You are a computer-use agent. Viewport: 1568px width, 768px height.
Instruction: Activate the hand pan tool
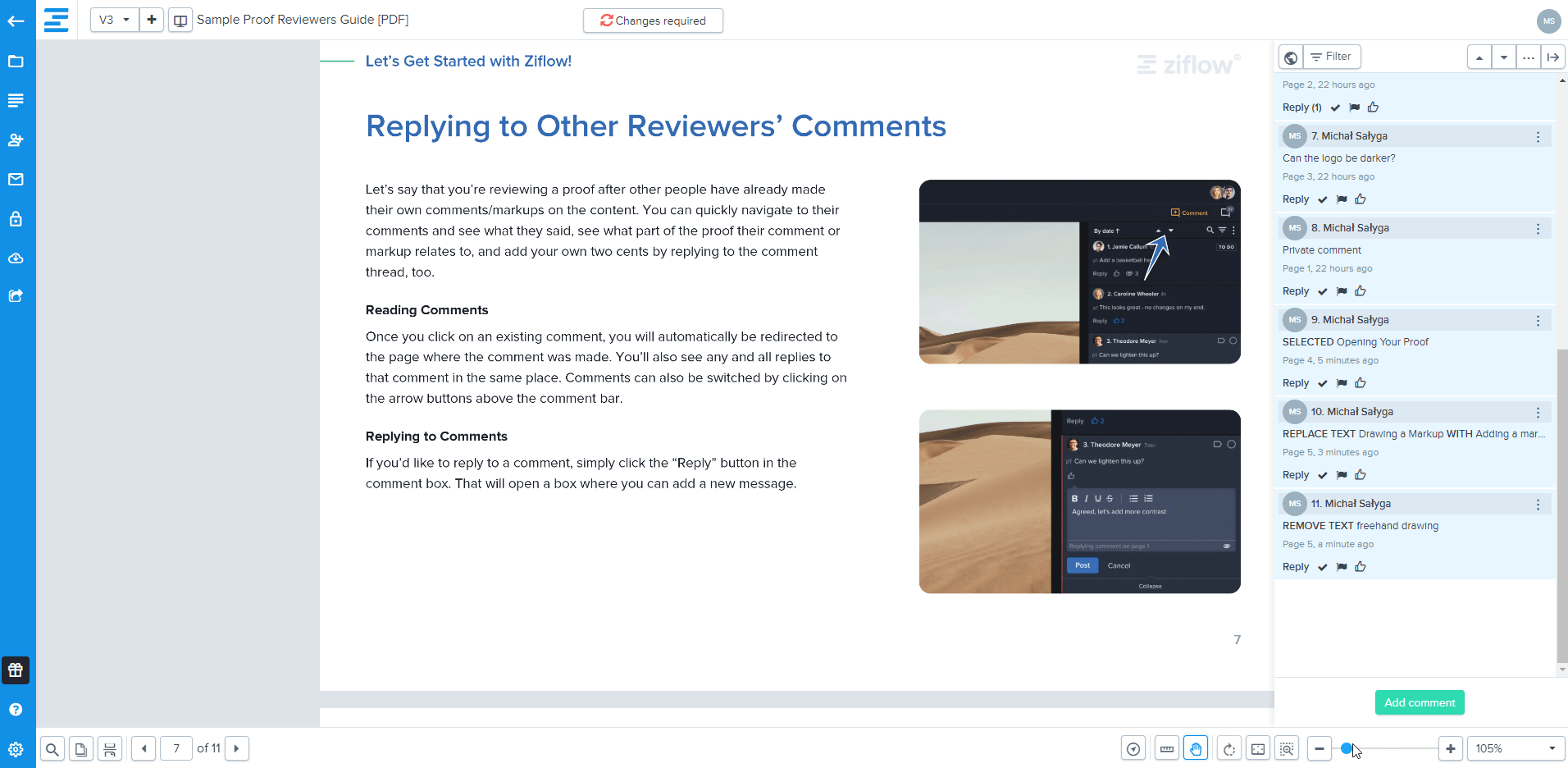pyautogui.click(x=1196, y=748)
